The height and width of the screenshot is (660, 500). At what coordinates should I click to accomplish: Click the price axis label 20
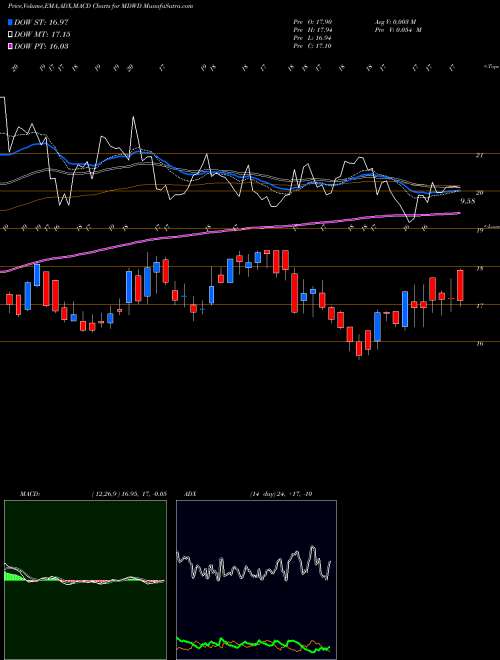pos(479,193)
